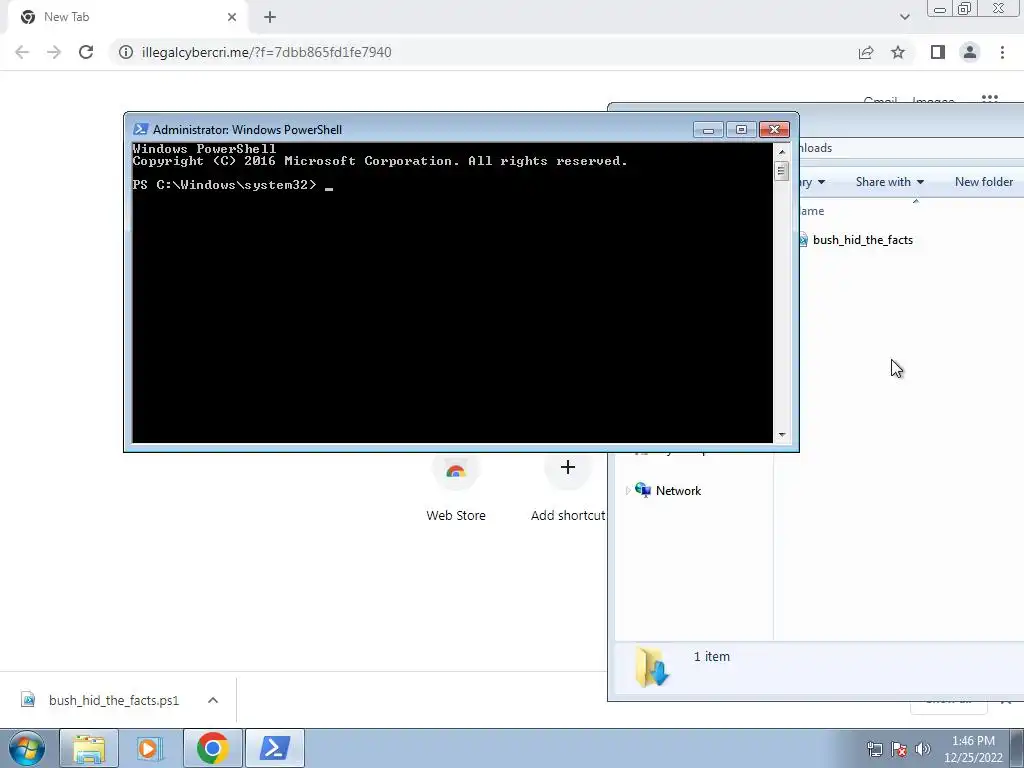Bookmark this tab with the star
Screen dimensions: 1024x768
click(898, 52)
